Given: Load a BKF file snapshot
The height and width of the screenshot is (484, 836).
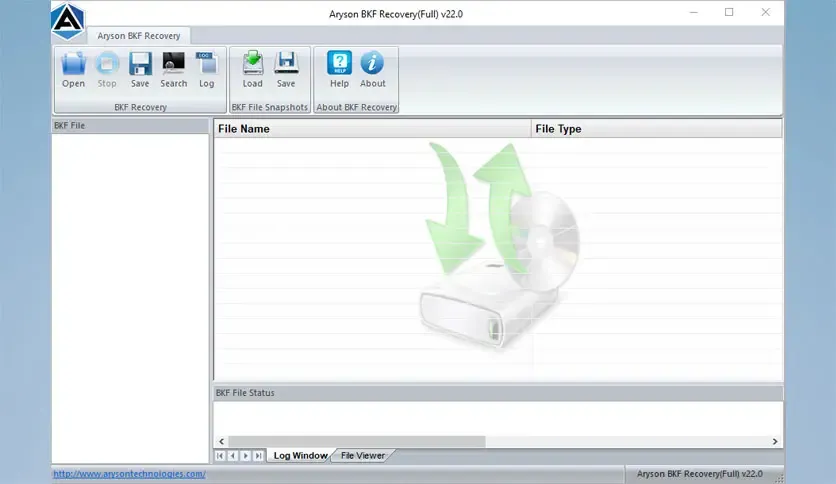Looking at the screenshot, I should point(252,70).
